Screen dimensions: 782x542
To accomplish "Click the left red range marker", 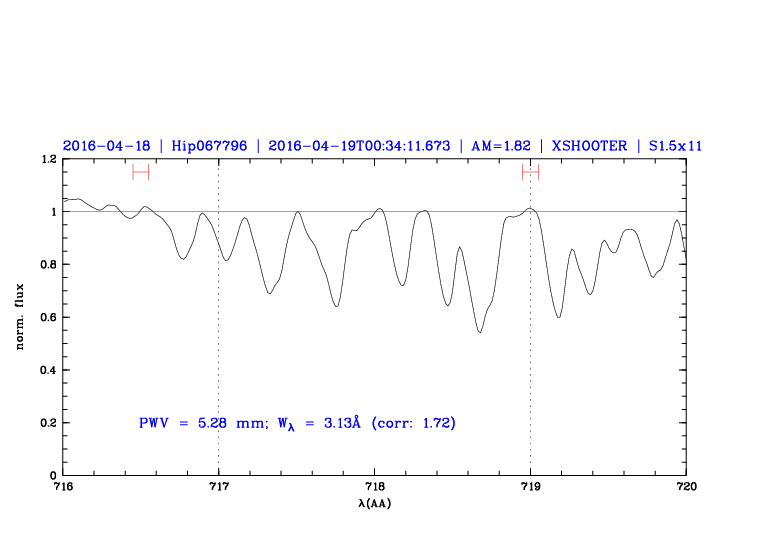I will point(140,172).
